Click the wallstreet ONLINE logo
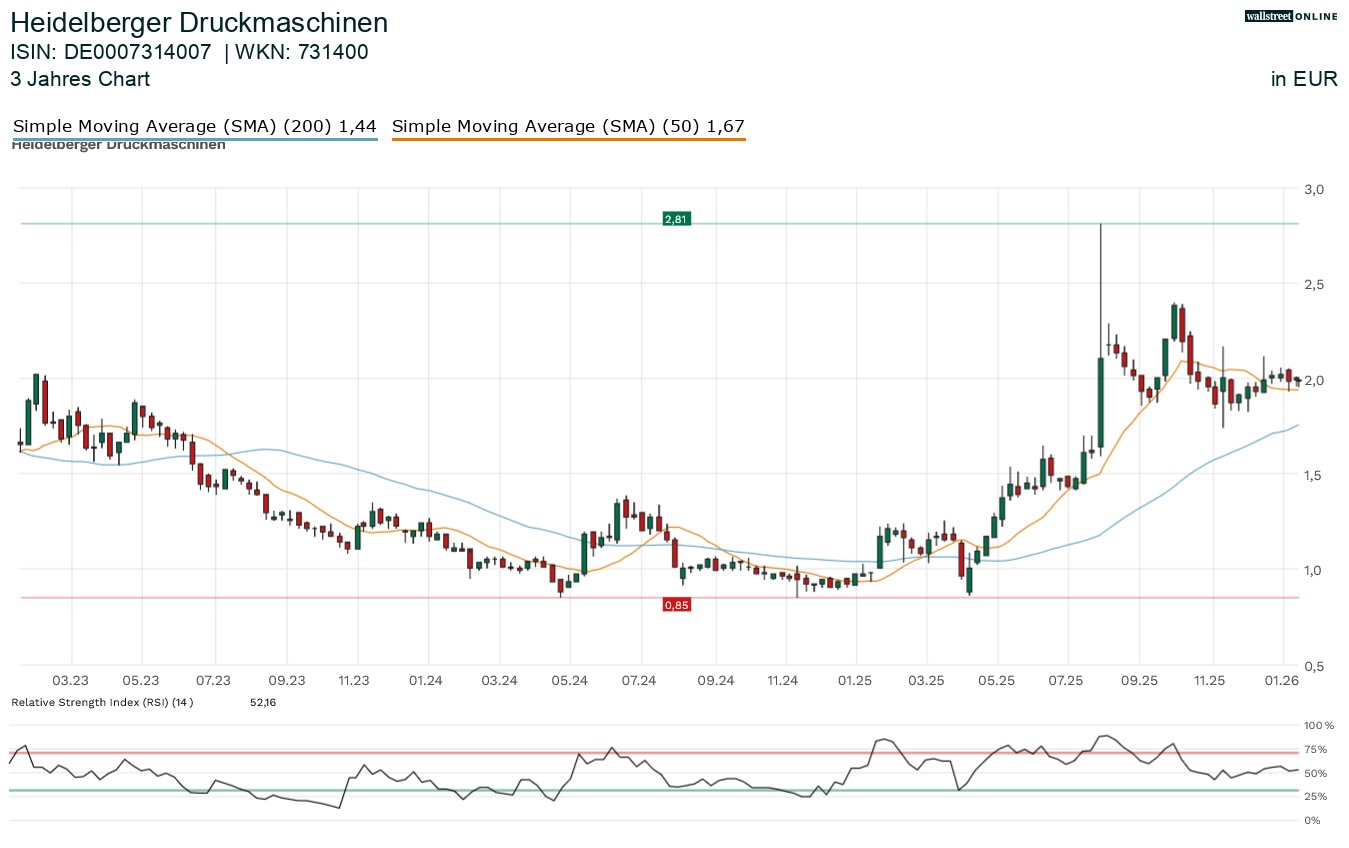Screen dimensions: 1349x848 [x=1291, y=16]
